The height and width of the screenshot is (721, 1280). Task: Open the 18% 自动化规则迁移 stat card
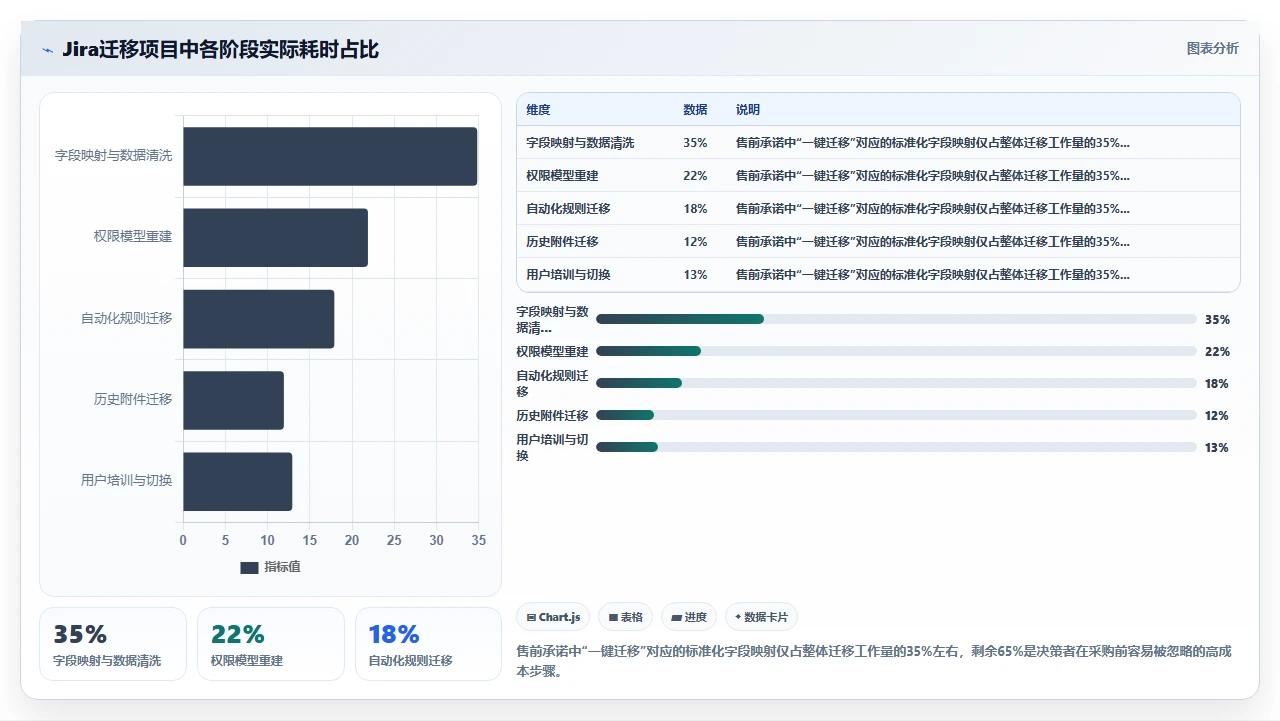click(428, 644)
